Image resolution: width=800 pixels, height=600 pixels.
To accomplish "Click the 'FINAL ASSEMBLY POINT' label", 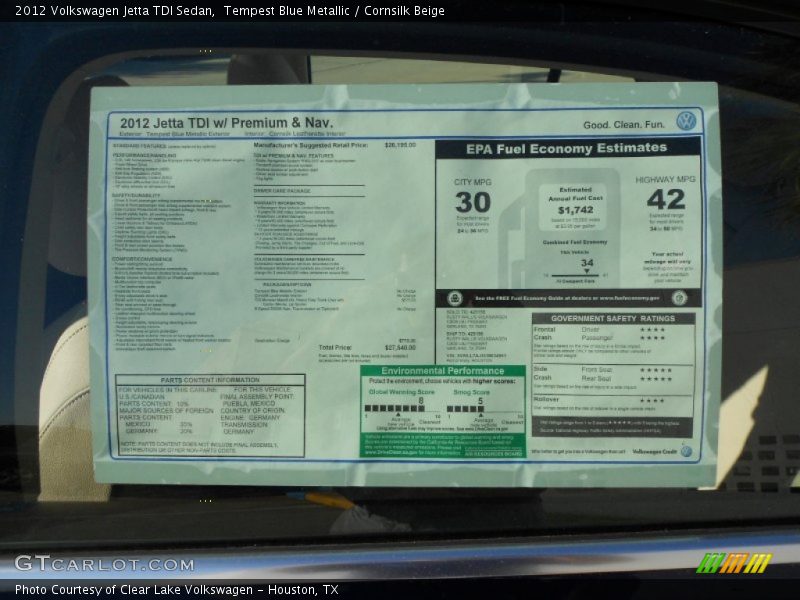I will click(x=257, y=396).
